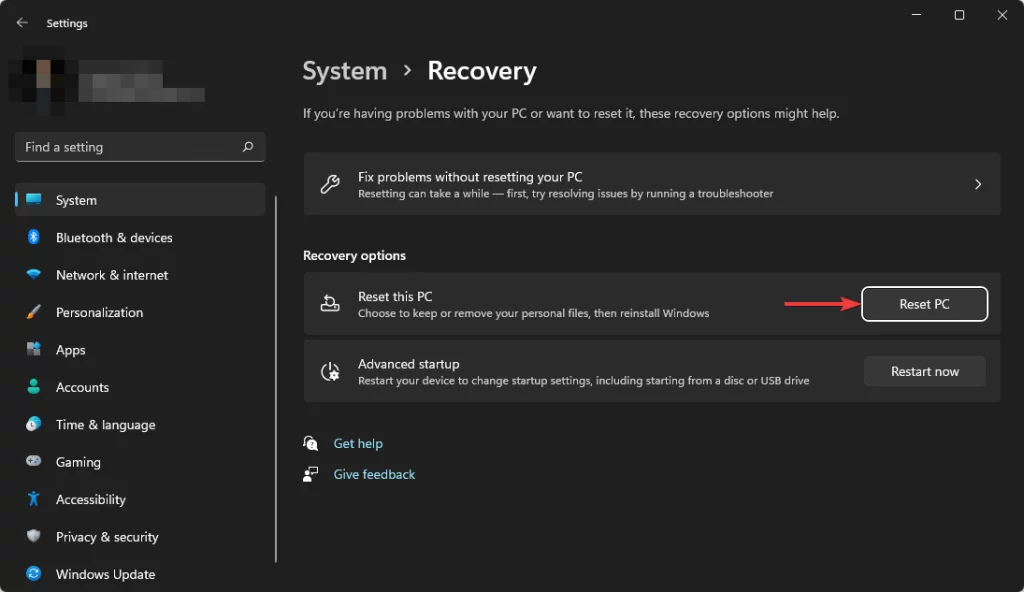1024x592 pixels.
Task: Select the Accounts icon in sidebar
Action: [31, 387]
